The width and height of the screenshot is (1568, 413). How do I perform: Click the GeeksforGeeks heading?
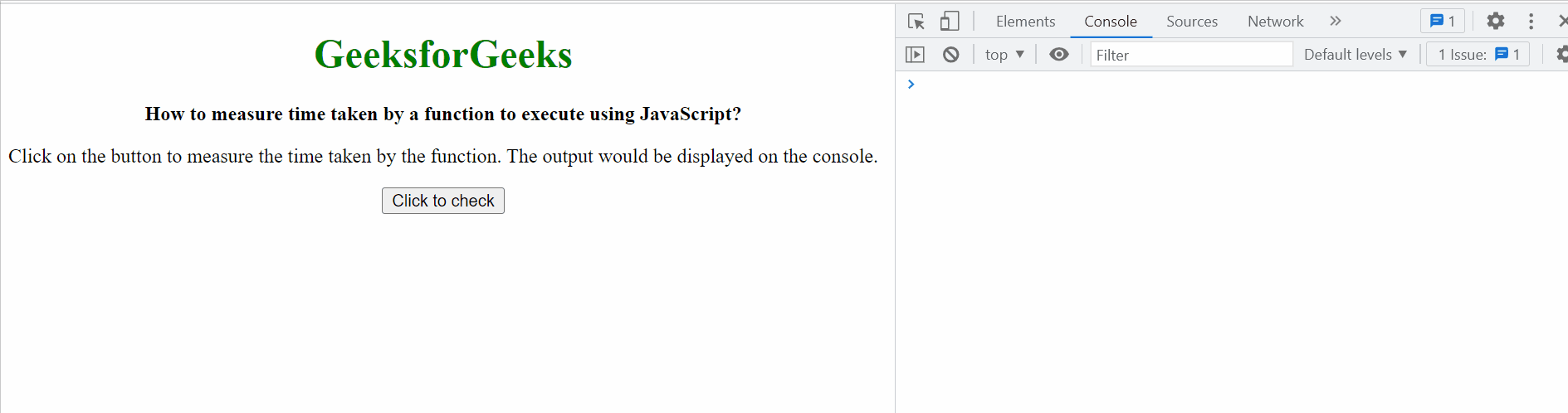tap(443, 55)
